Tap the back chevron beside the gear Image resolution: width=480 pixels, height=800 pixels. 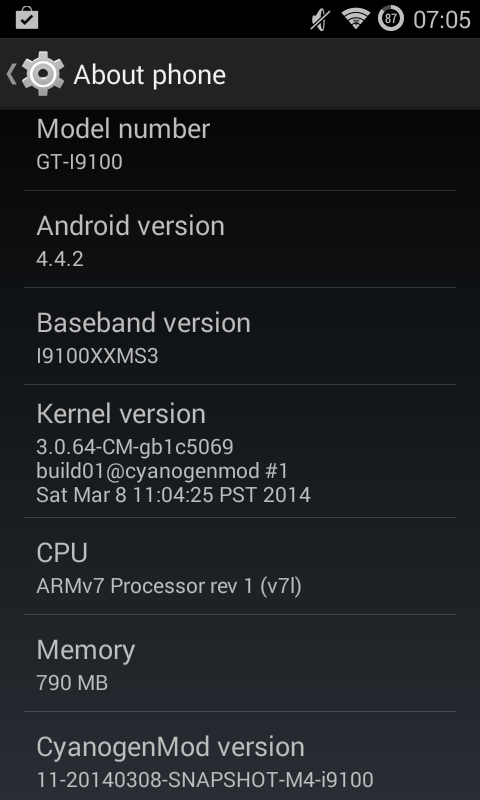pos(11,74)
